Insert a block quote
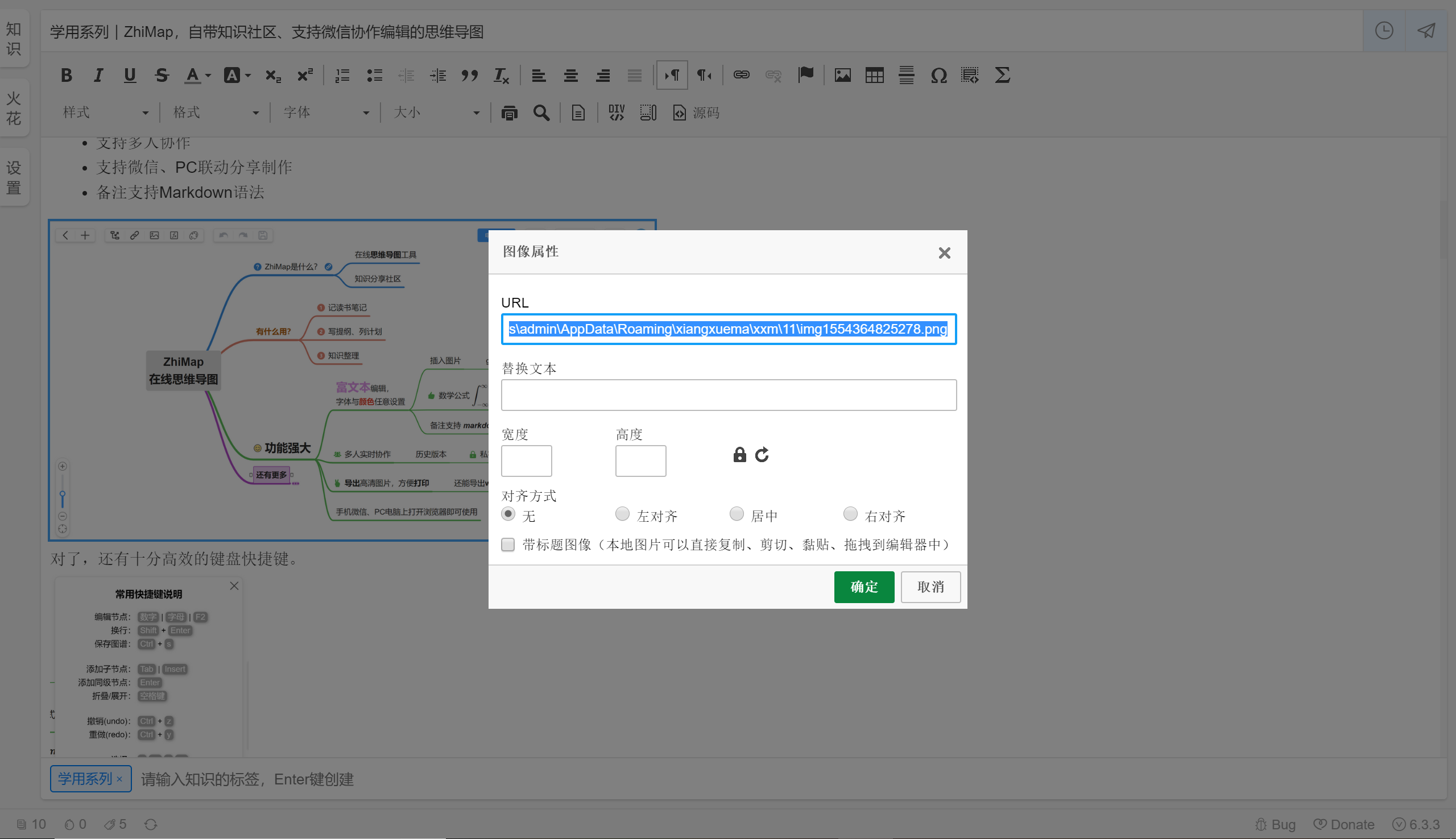Screen dimensions: 1456x839 click(x=470, y=76)
